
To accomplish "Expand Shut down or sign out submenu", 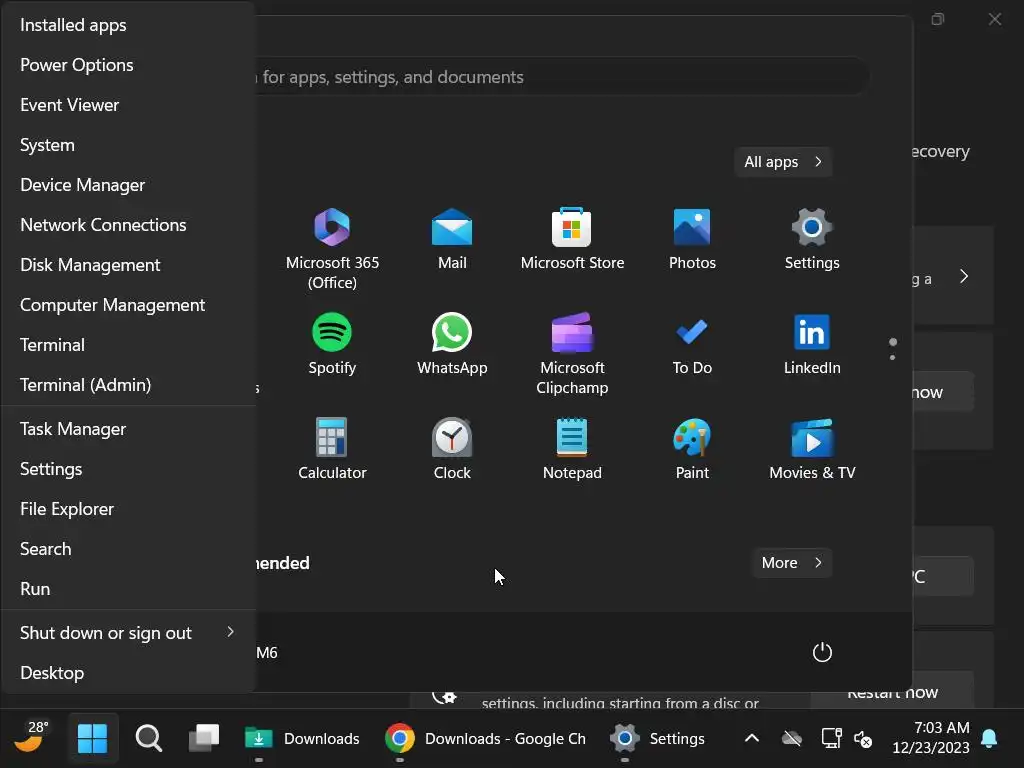I will 128,632.
